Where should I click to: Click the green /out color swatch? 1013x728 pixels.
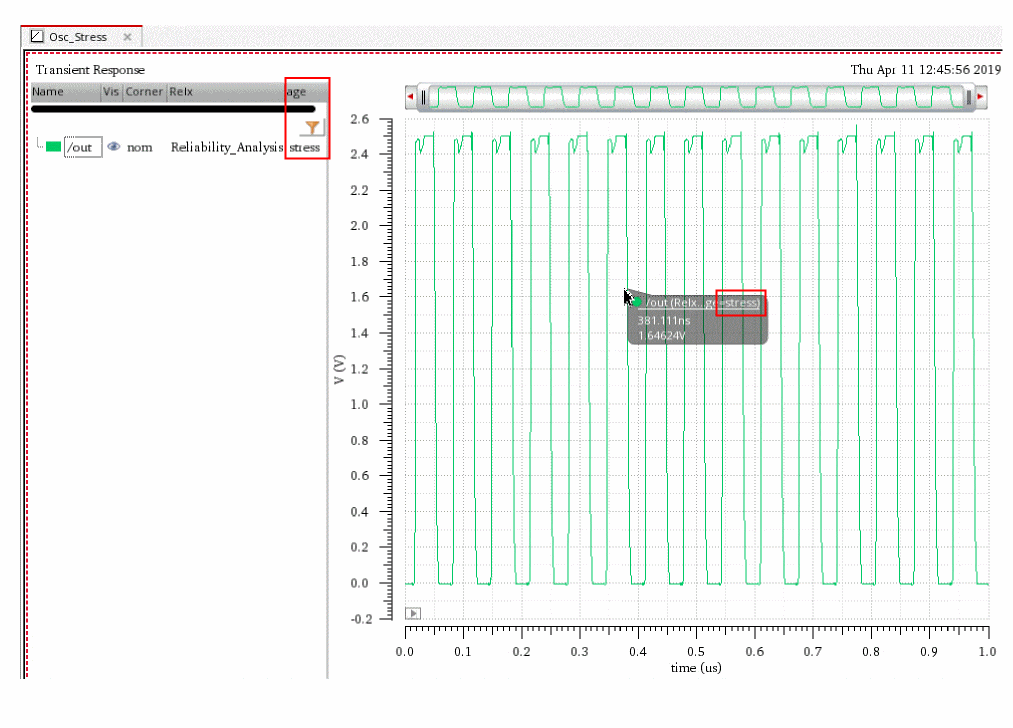coord(53,147)
